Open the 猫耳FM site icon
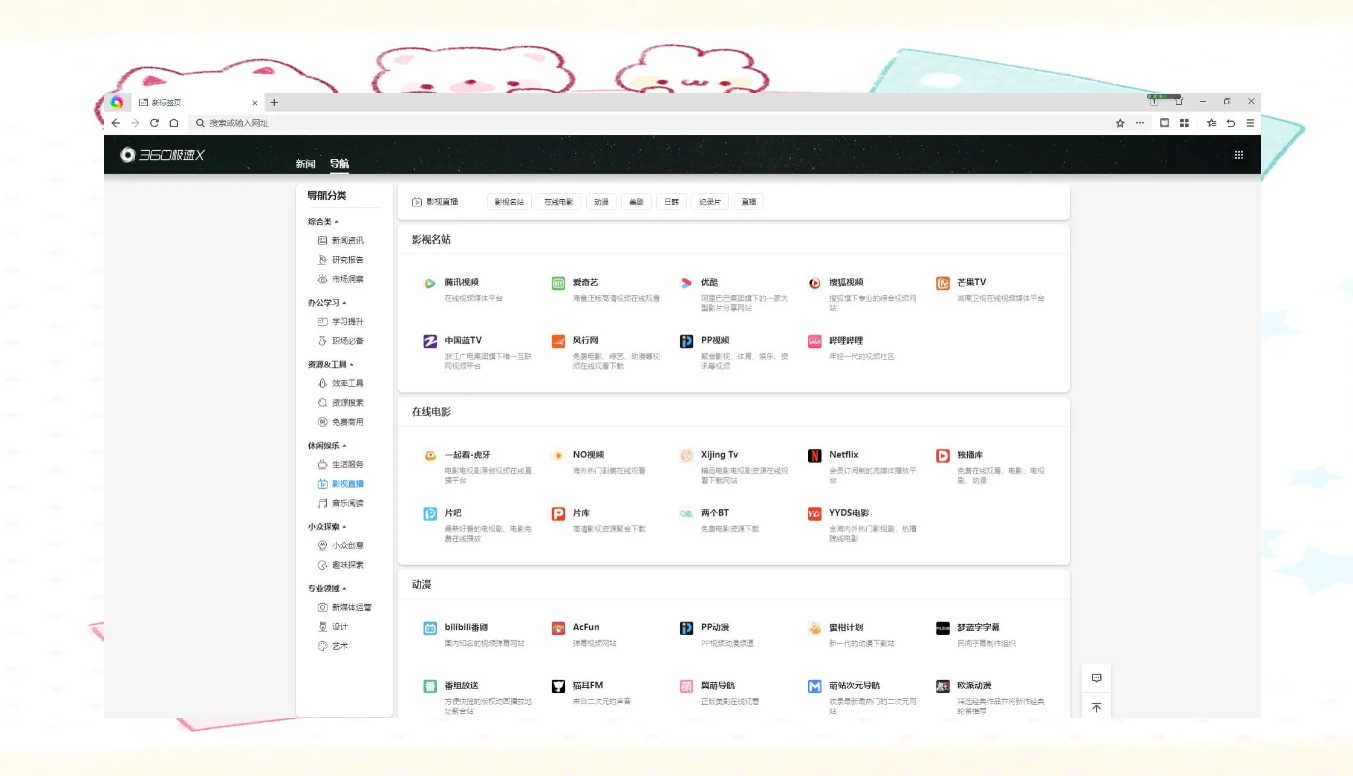 tap(558, 686)
